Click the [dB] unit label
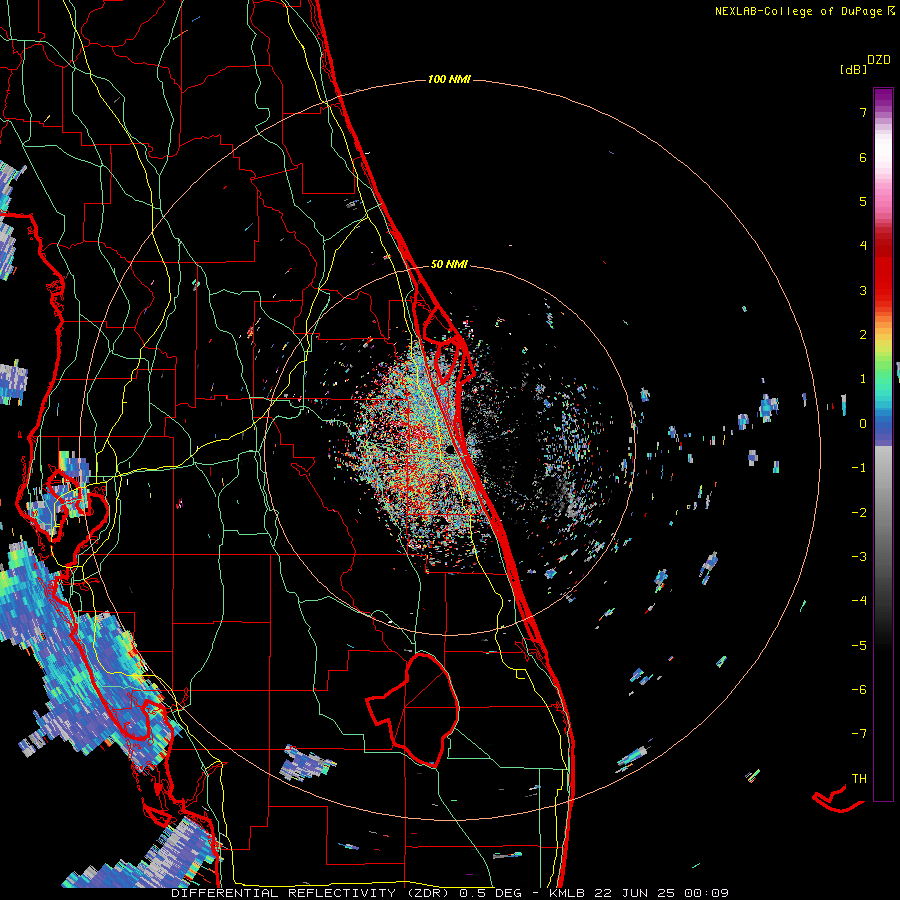The height and width of the screenshot is (900, 900). 853,69
